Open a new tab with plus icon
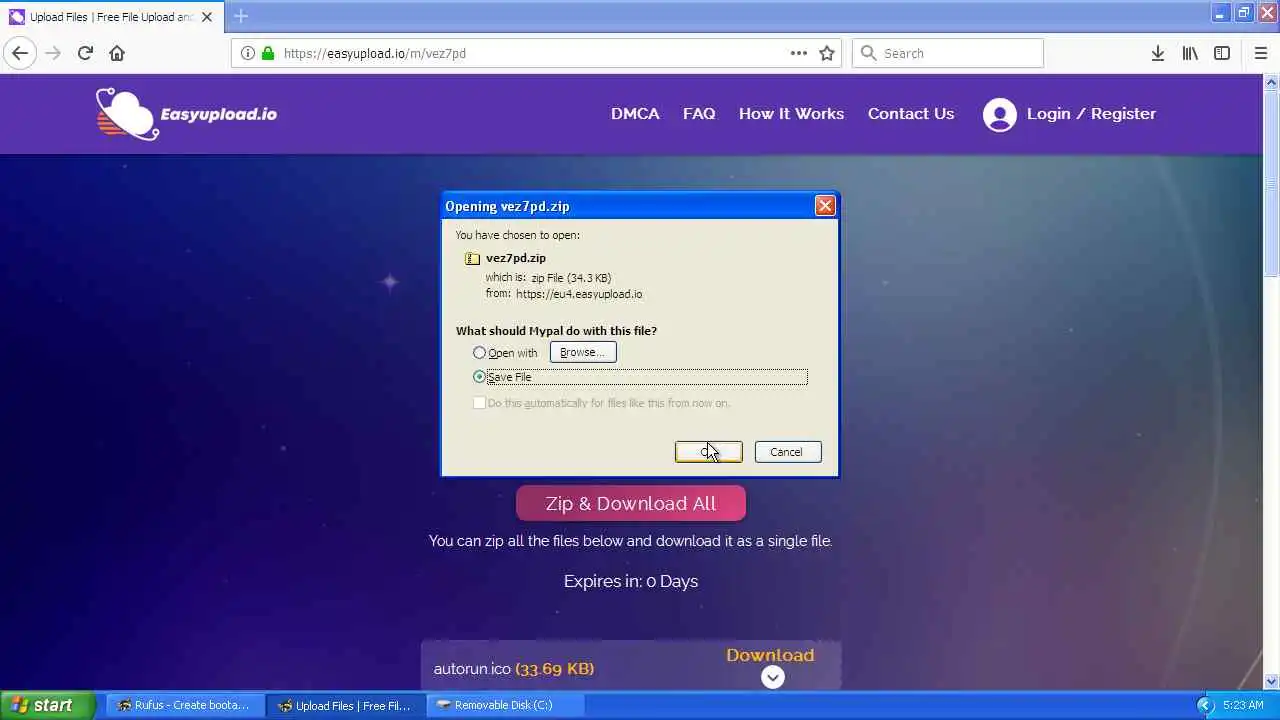1280x720 pixels. click(240, 16)
